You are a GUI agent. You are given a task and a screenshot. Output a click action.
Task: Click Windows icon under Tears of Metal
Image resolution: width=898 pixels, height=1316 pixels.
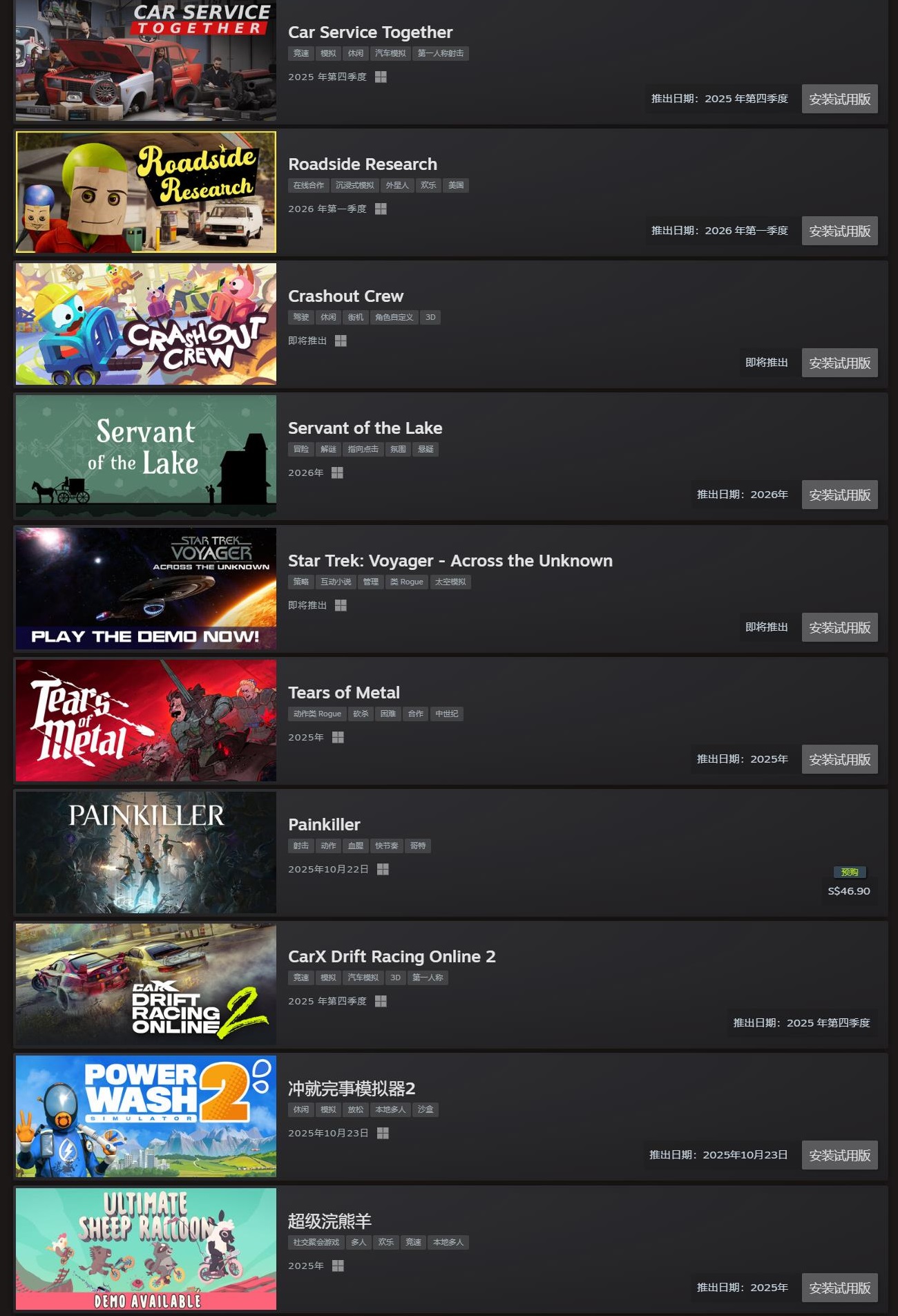click(338, 737)
